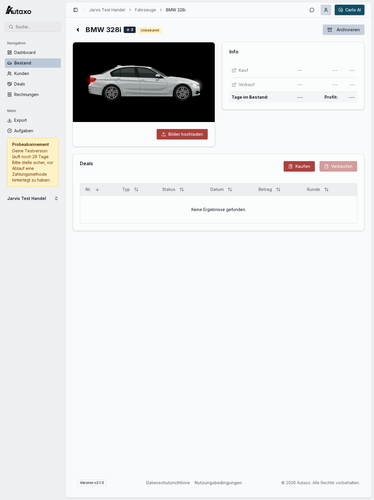The image size is (374, 500).
Task: Click the Dashboard grid icon
Action: [9, 52]
